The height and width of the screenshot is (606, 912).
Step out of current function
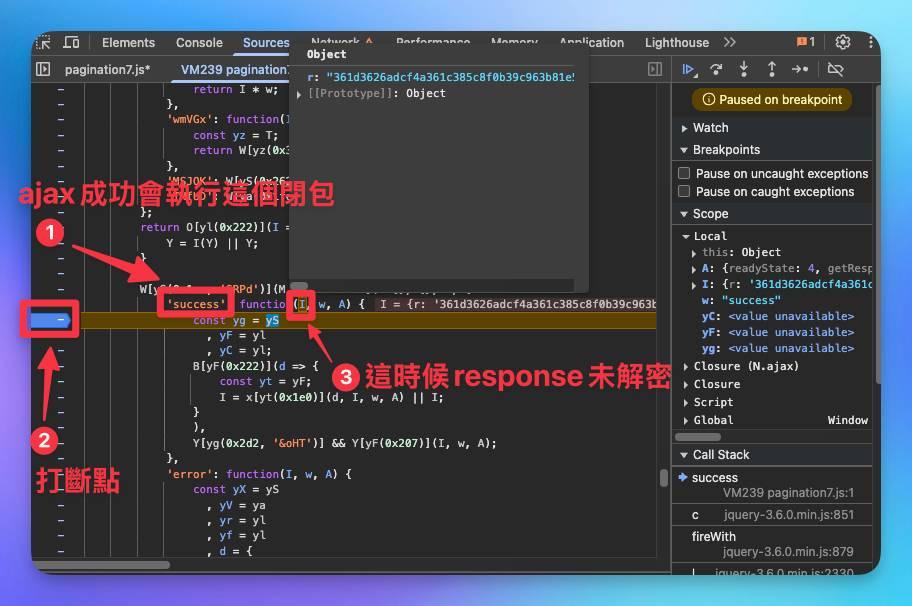pyautogui.click(x=772, y=69)
